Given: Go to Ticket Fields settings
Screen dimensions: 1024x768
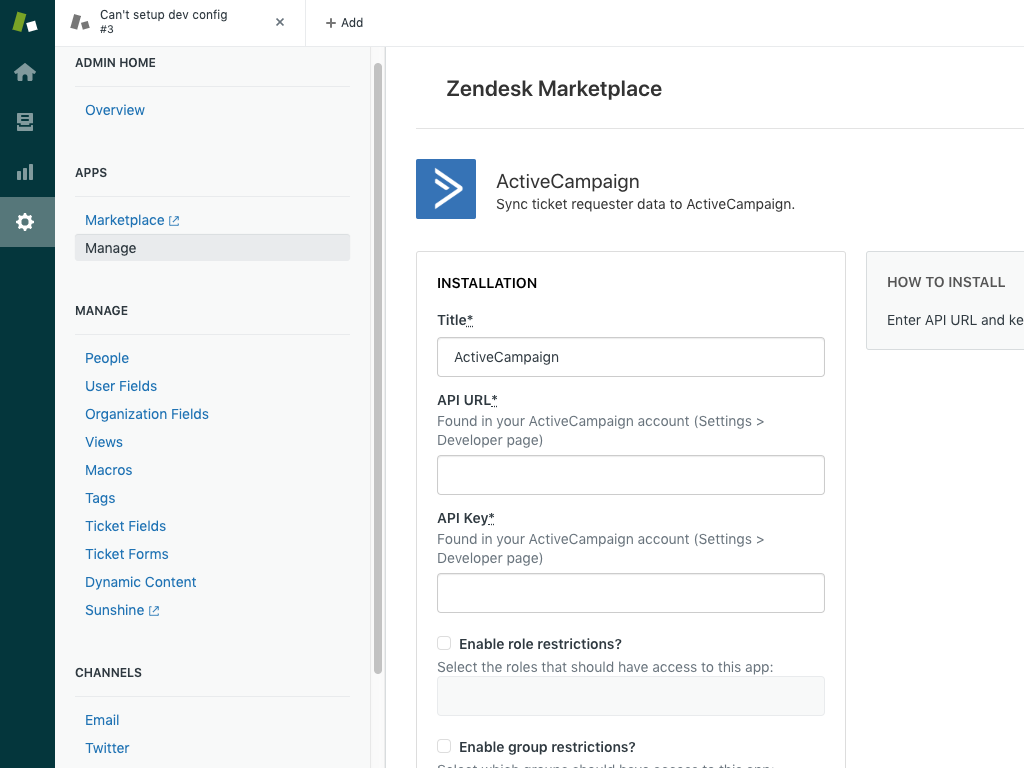Looking at the screenshot, I should point(125,526).
